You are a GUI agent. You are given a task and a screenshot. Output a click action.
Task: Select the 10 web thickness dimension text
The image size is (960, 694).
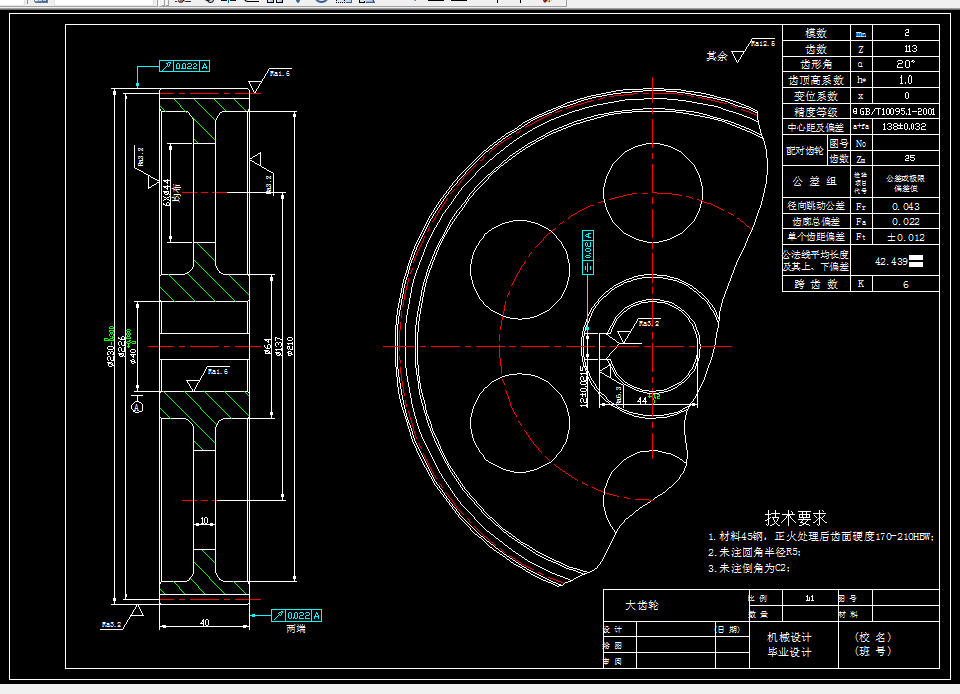coord(204,521)
